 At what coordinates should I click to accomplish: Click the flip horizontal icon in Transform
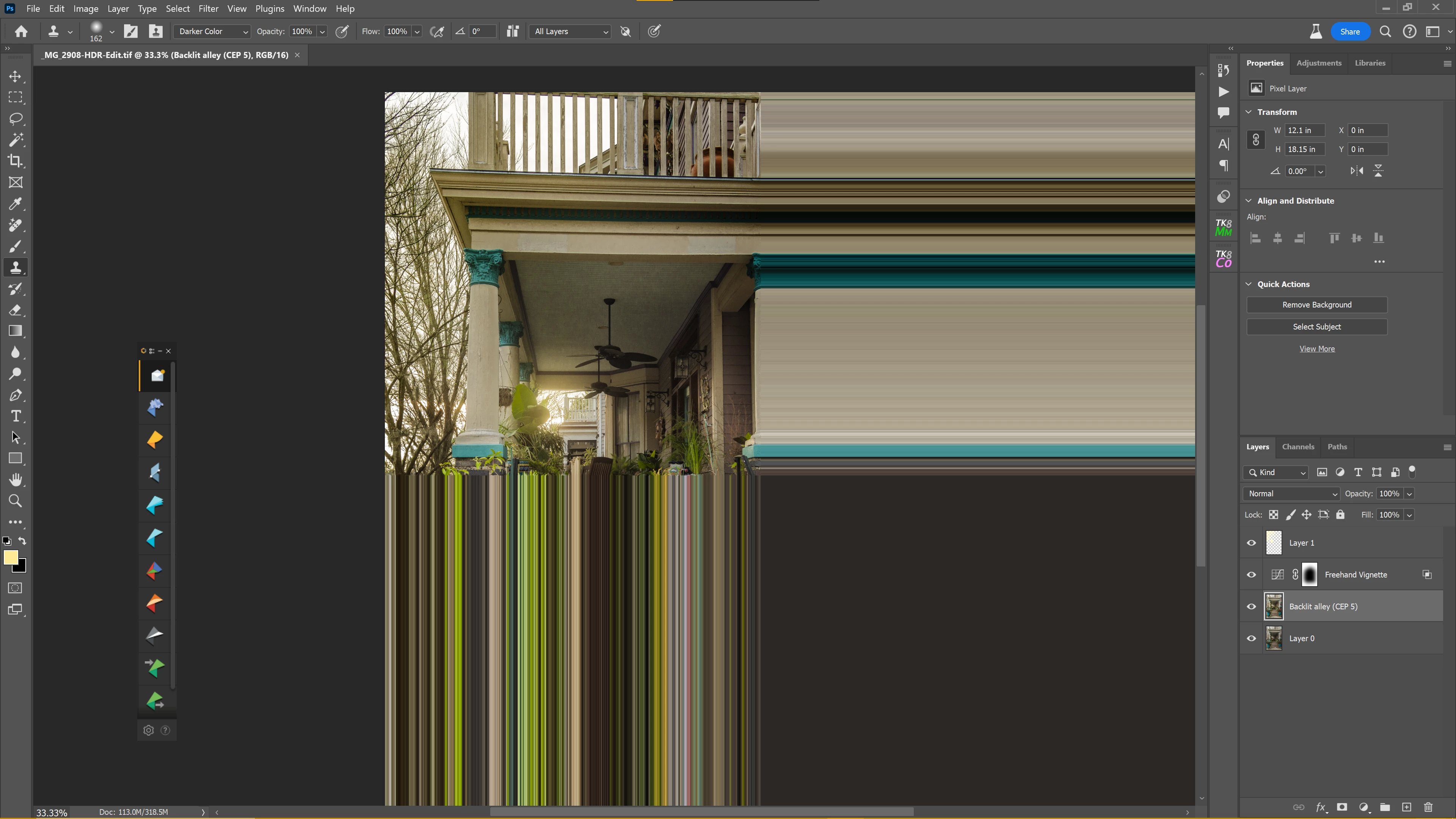pyautogui.click(x=1357, y=171)
